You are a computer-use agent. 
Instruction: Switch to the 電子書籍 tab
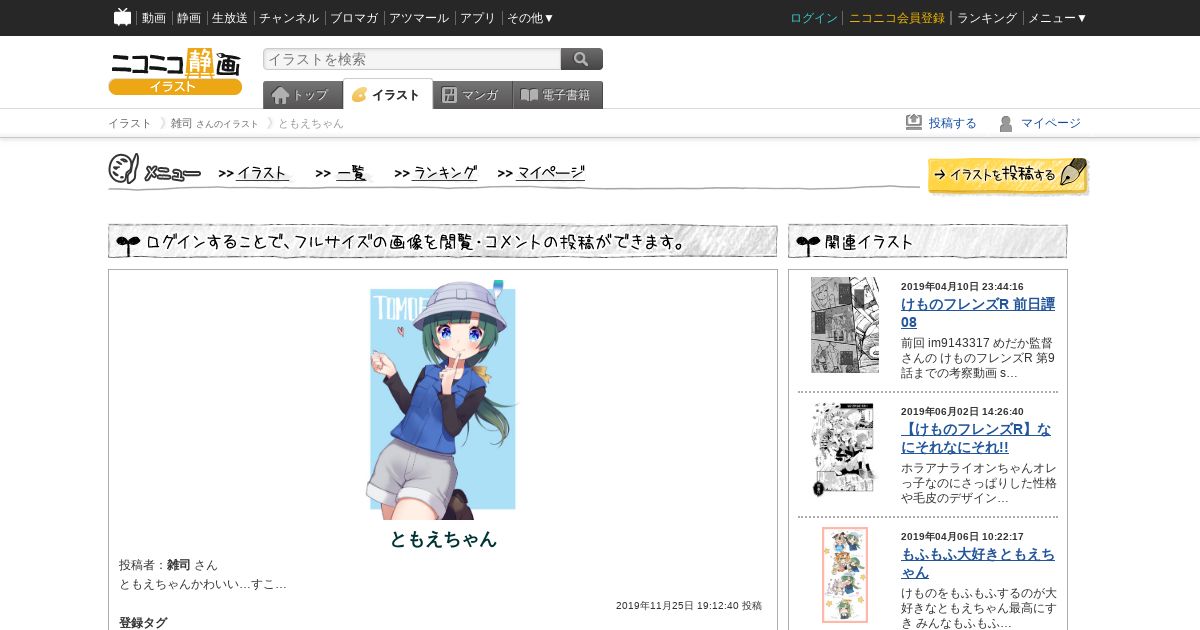point(558,95)
